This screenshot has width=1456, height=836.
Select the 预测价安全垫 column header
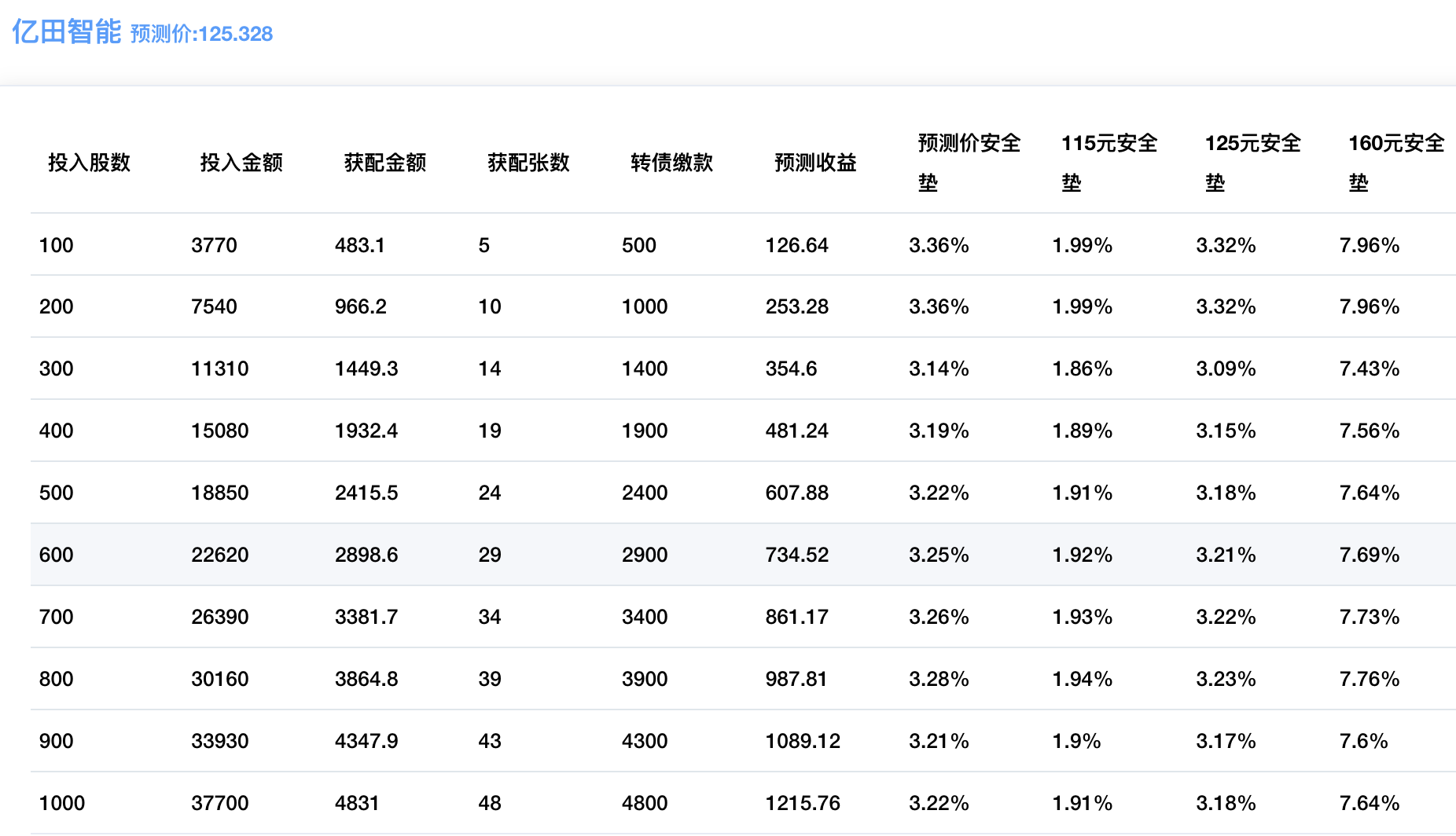pyautogui.click(x=969, y=163)
